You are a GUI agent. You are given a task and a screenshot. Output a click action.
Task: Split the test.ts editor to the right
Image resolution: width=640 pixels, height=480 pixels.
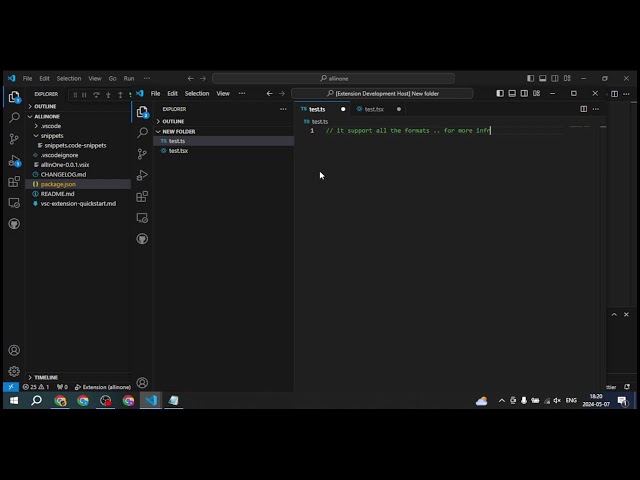tap(584, 109)
